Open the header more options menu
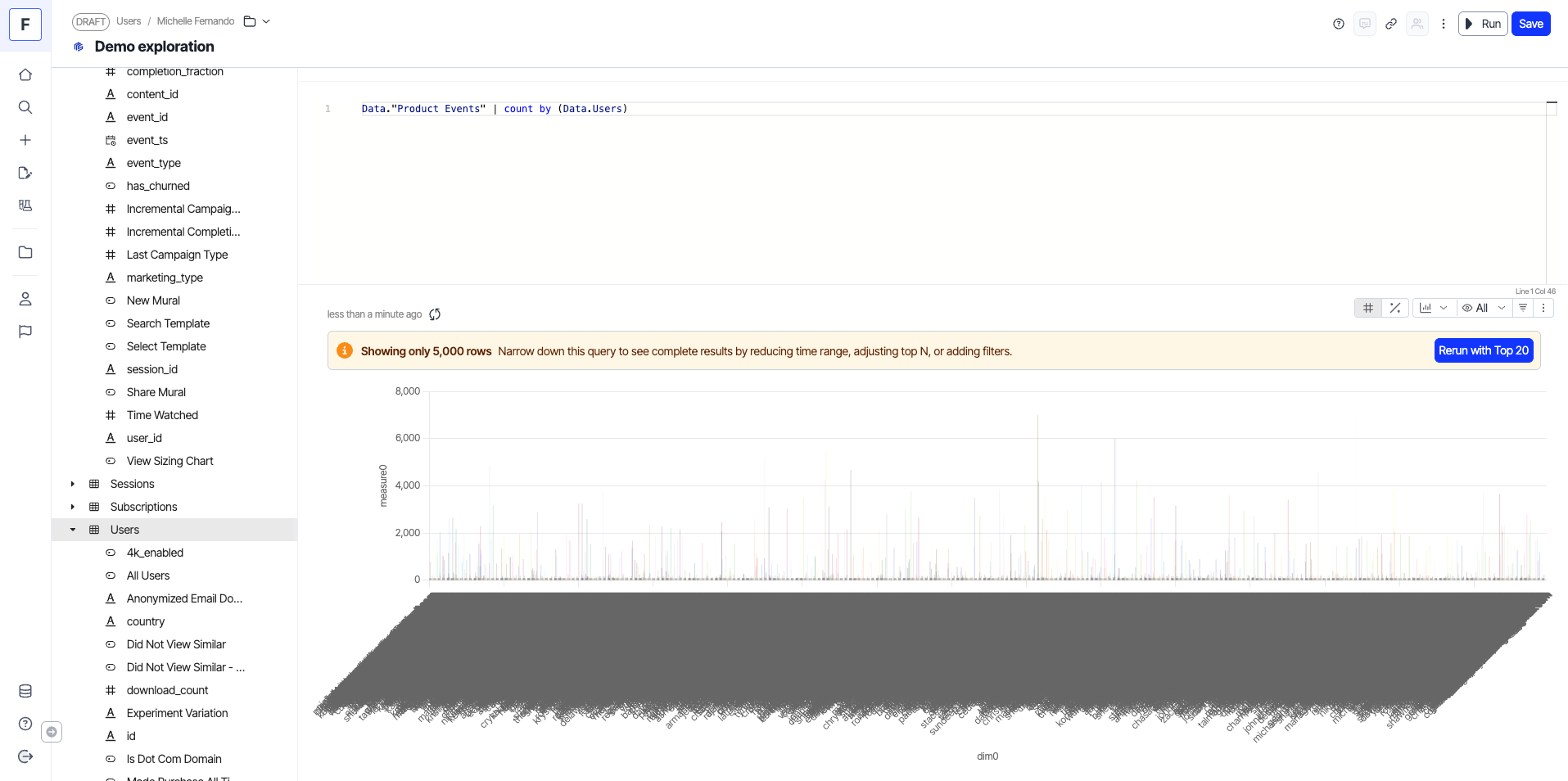The width and height of the screenshot is (1568, 781). [x=1444, y=24]
